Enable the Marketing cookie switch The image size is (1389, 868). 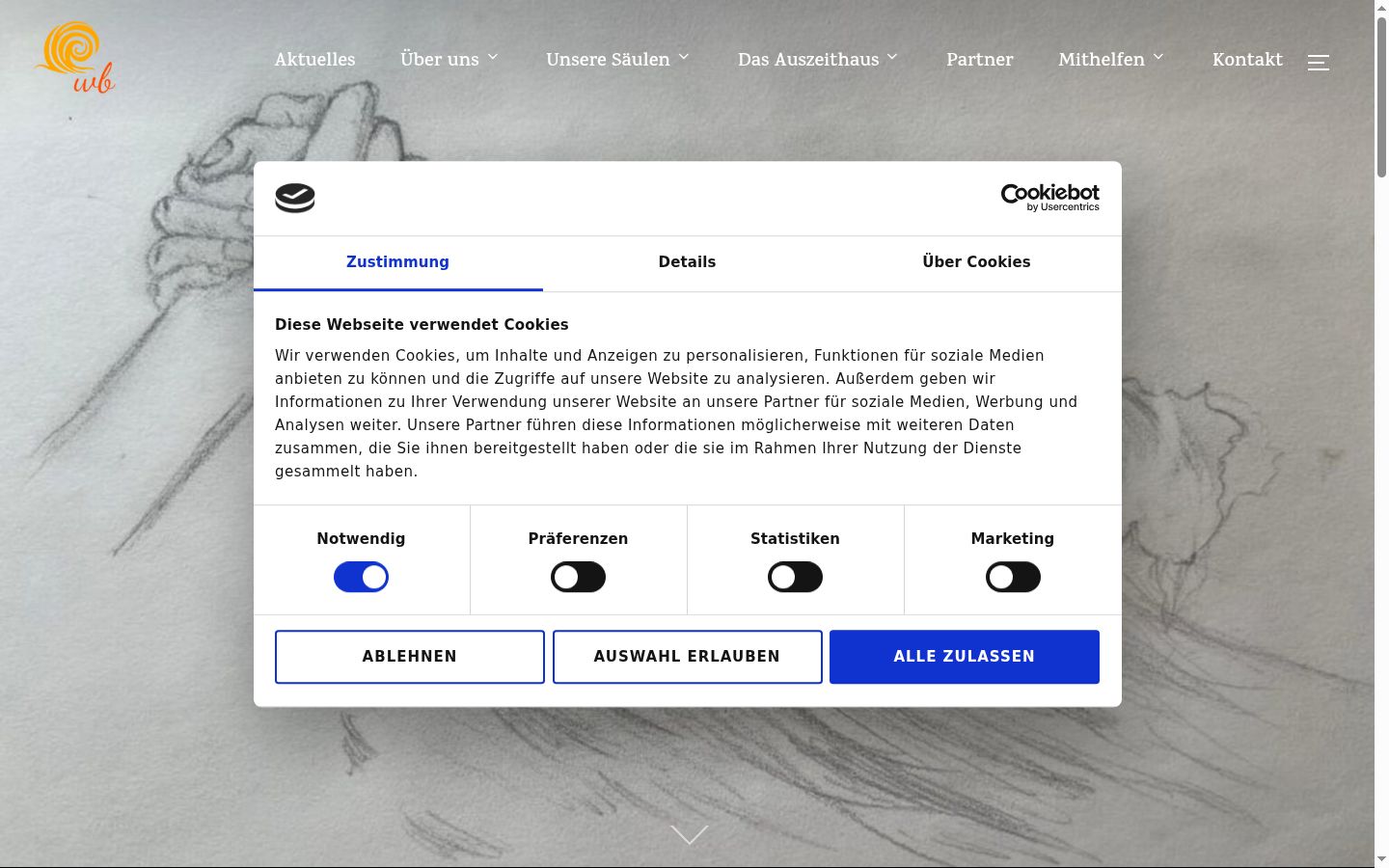tap(1013, 578)
